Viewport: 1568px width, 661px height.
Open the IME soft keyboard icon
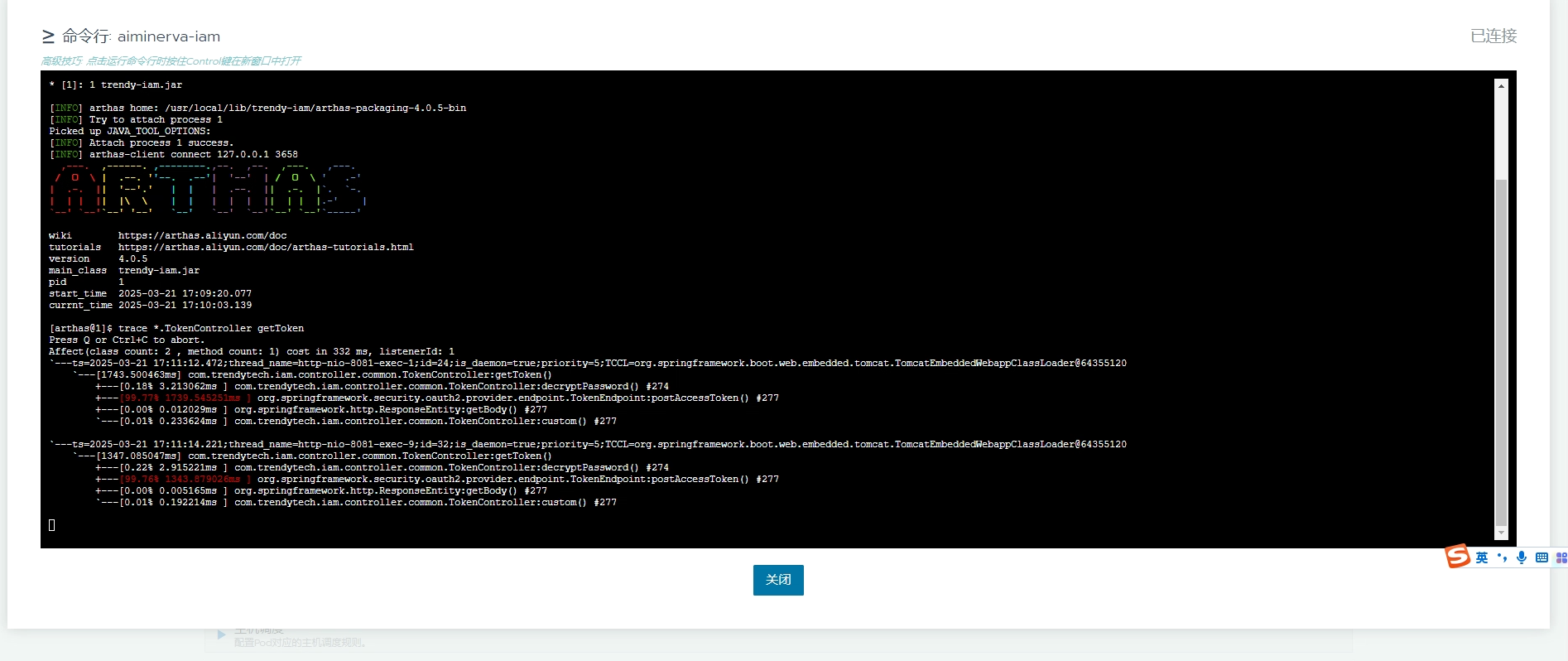click(x=1542, y=557)
